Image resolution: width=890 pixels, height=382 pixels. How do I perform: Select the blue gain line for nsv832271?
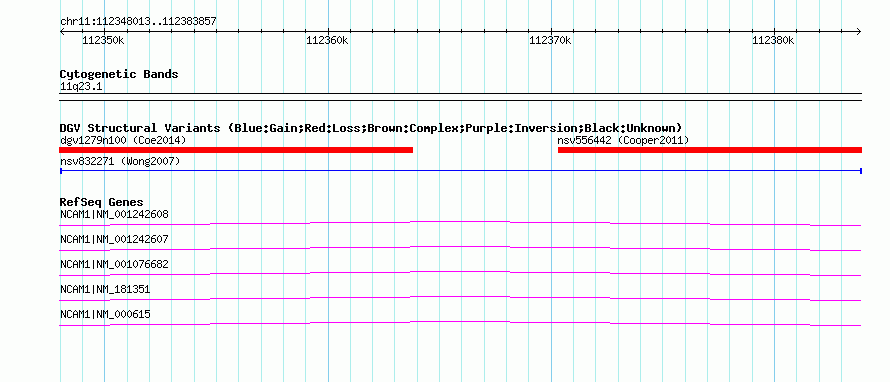tap(461, 170)
